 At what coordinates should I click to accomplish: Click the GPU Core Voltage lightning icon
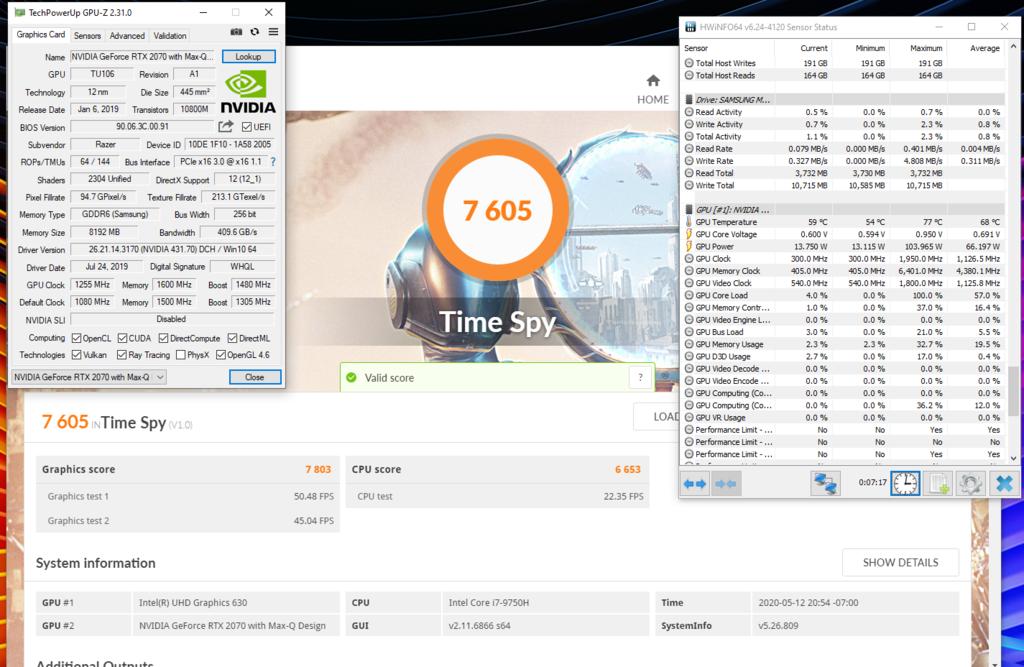(x=688, y=234)
